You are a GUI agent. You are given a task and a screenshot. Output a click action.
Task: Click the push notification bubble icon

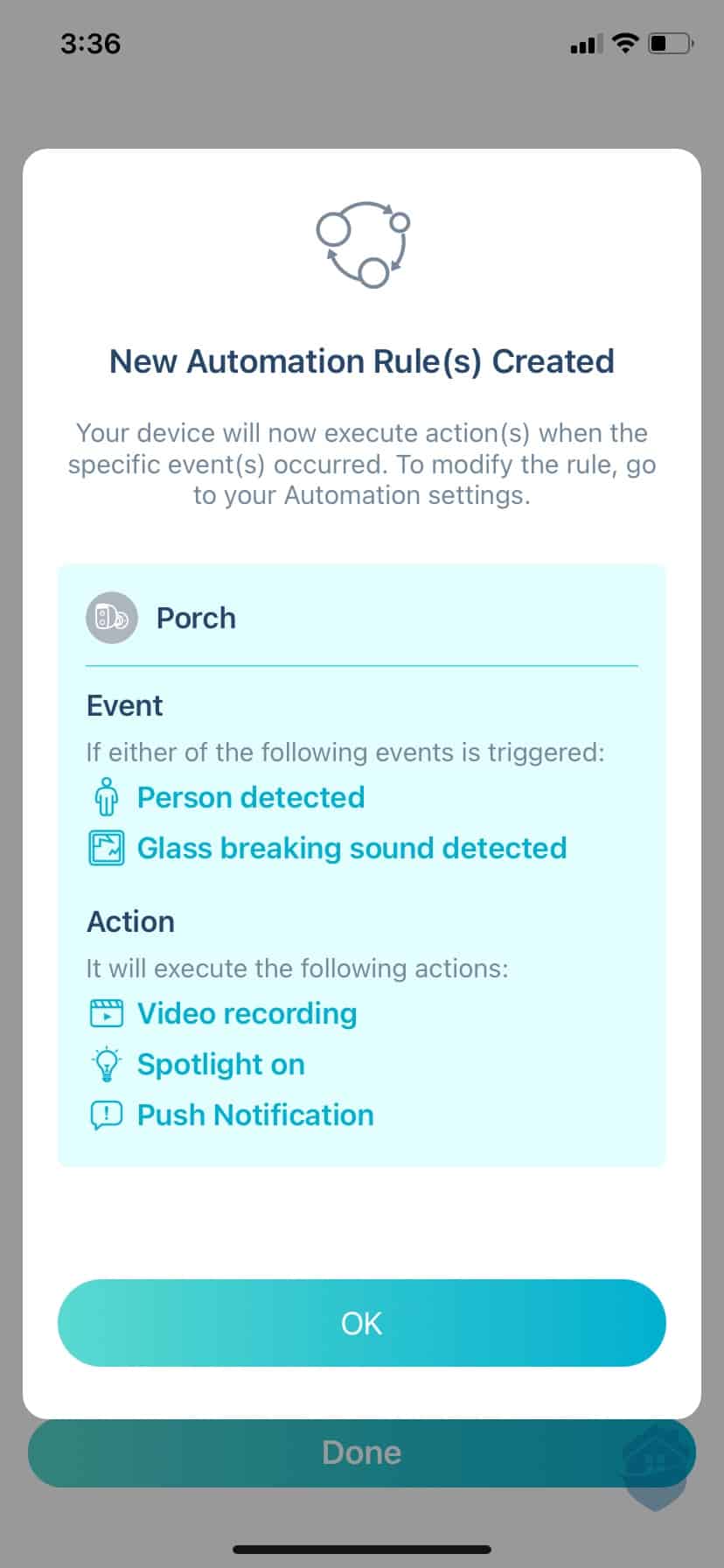pos(107,1116)
